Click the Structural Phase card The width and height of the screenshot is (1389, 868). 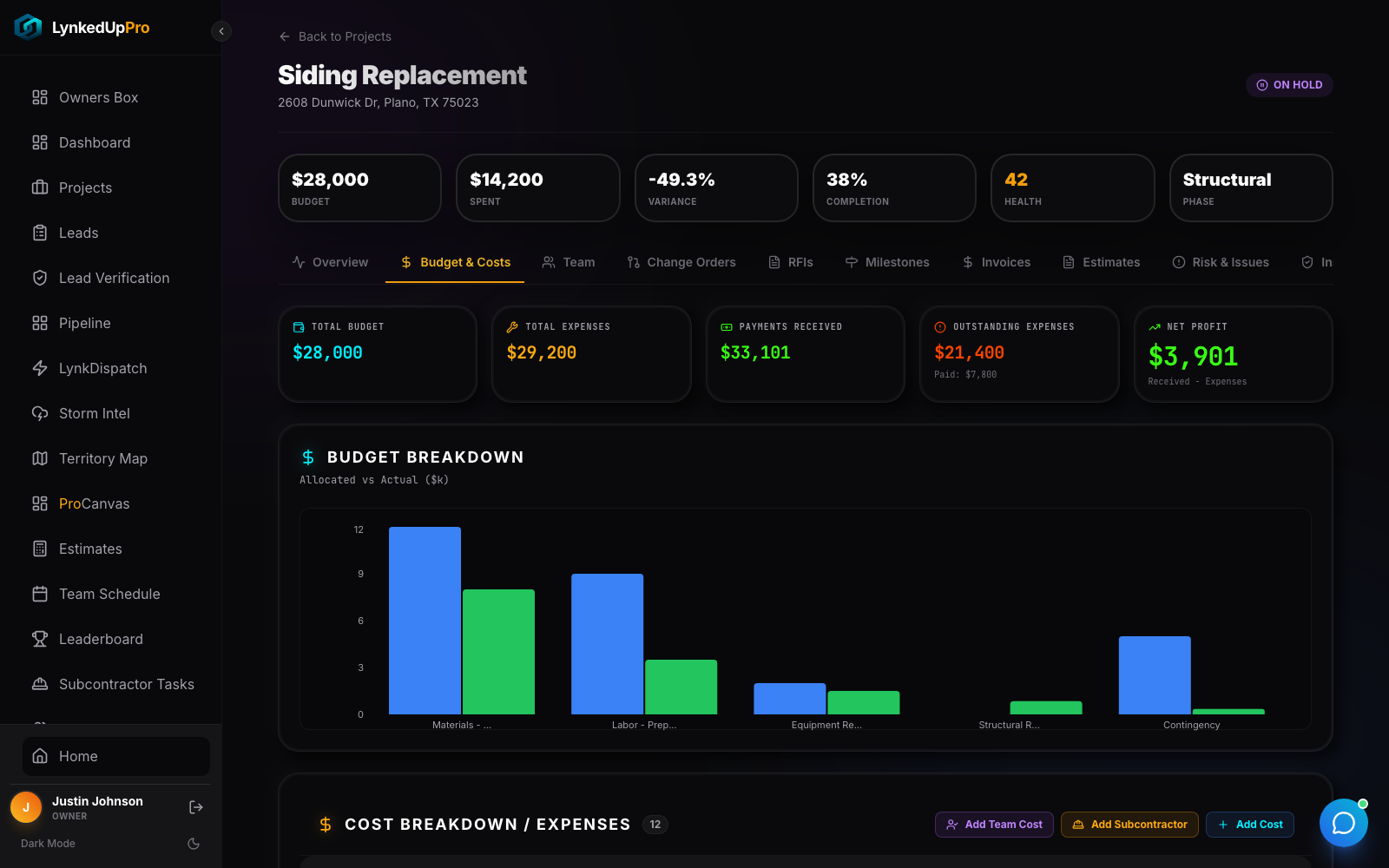[1251, 187]
